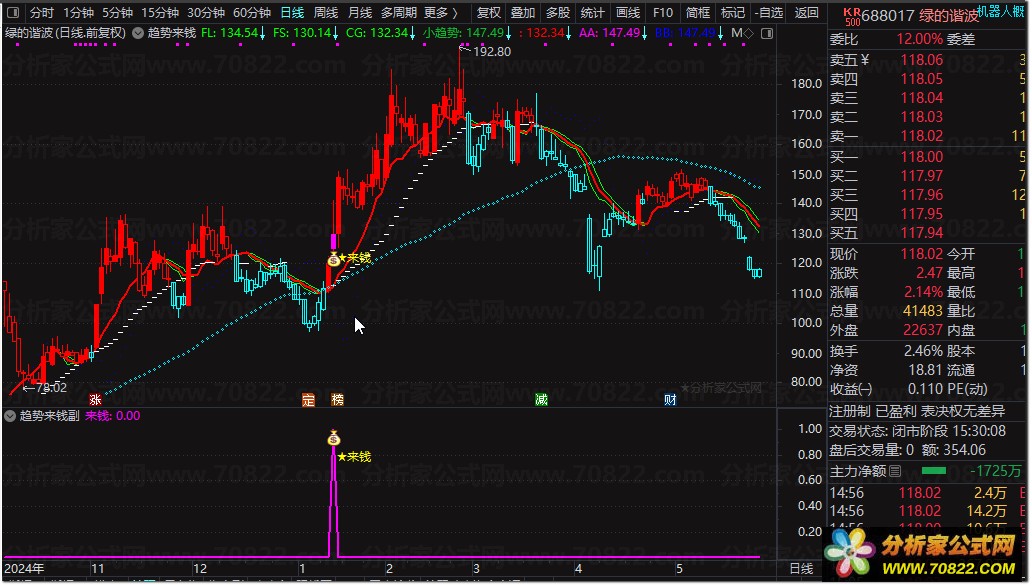Click the 现价 118.02 value
The image size is (1032, 585).
pos(921,254)
